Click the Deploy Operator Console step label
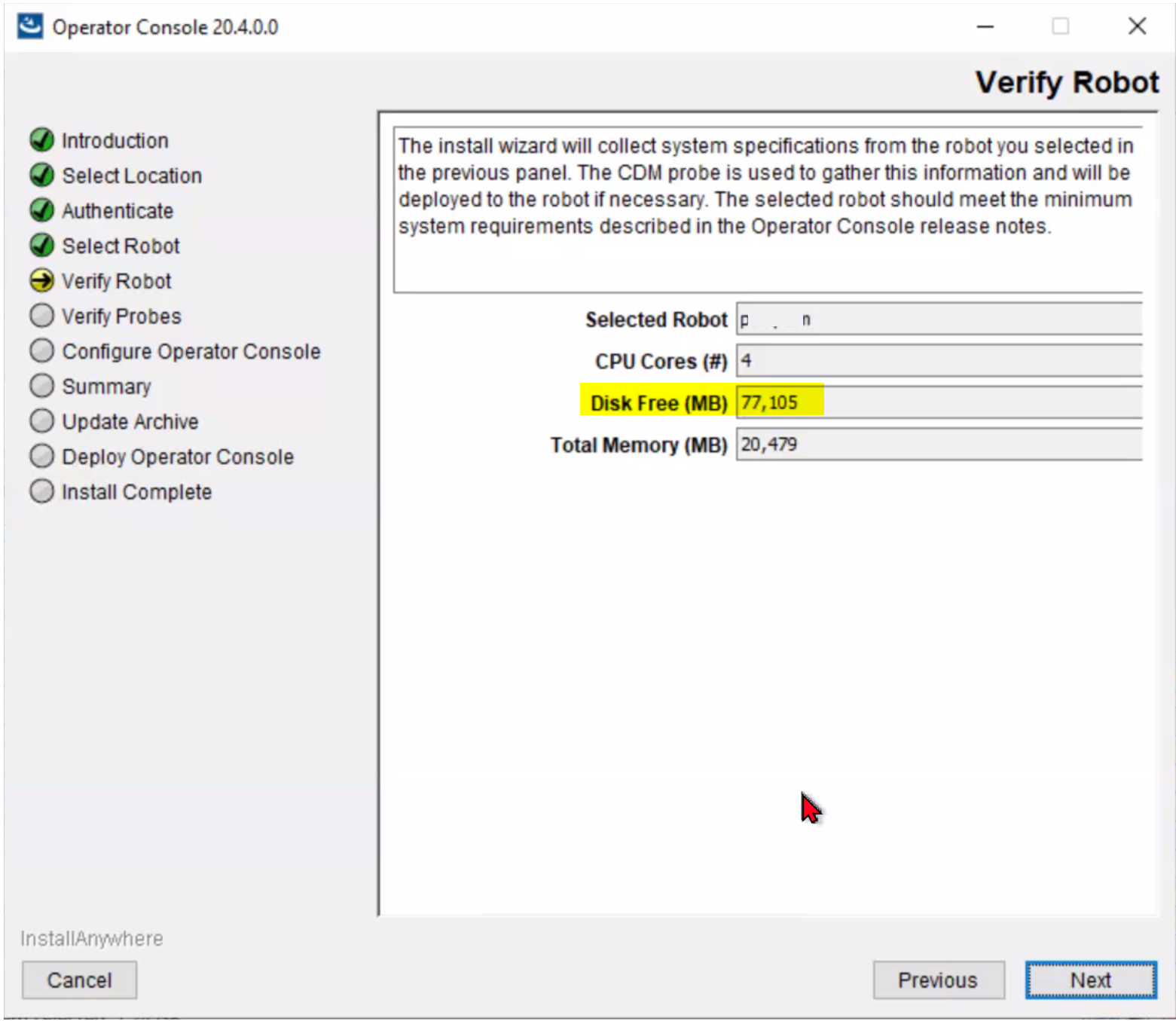1176x1021 pixels. tap(178, 457)
